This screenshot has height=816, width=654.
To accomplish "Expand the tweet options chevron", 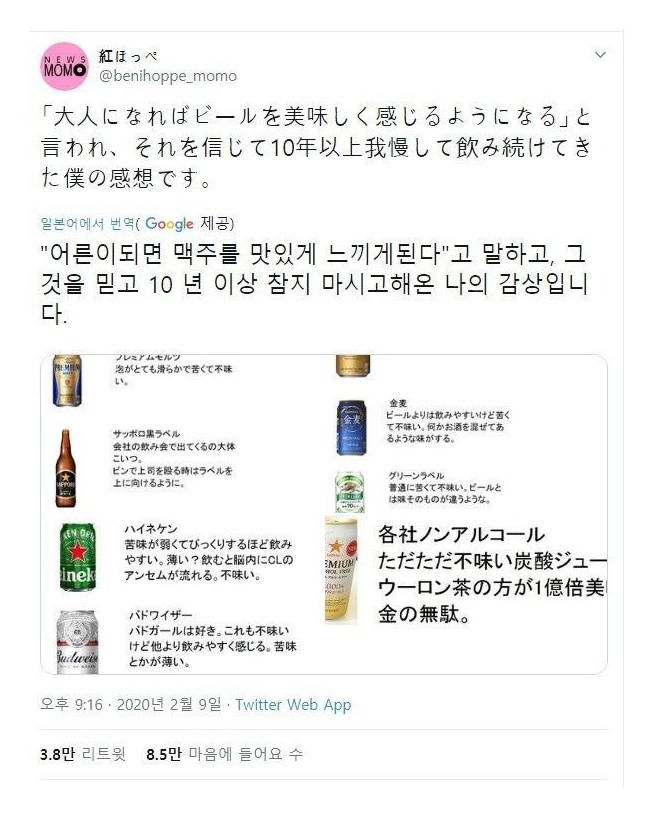I will [x=600, y=55].
